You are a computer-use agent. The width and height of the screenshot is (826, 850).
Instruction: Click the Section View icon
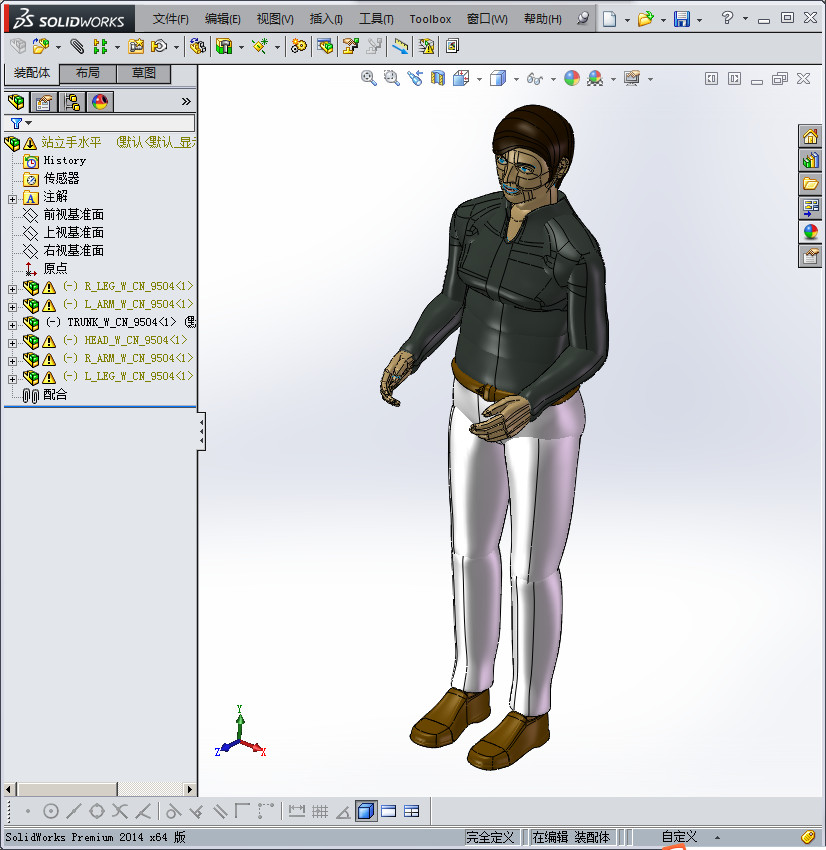pyautogui.click(x=438, y=79)
